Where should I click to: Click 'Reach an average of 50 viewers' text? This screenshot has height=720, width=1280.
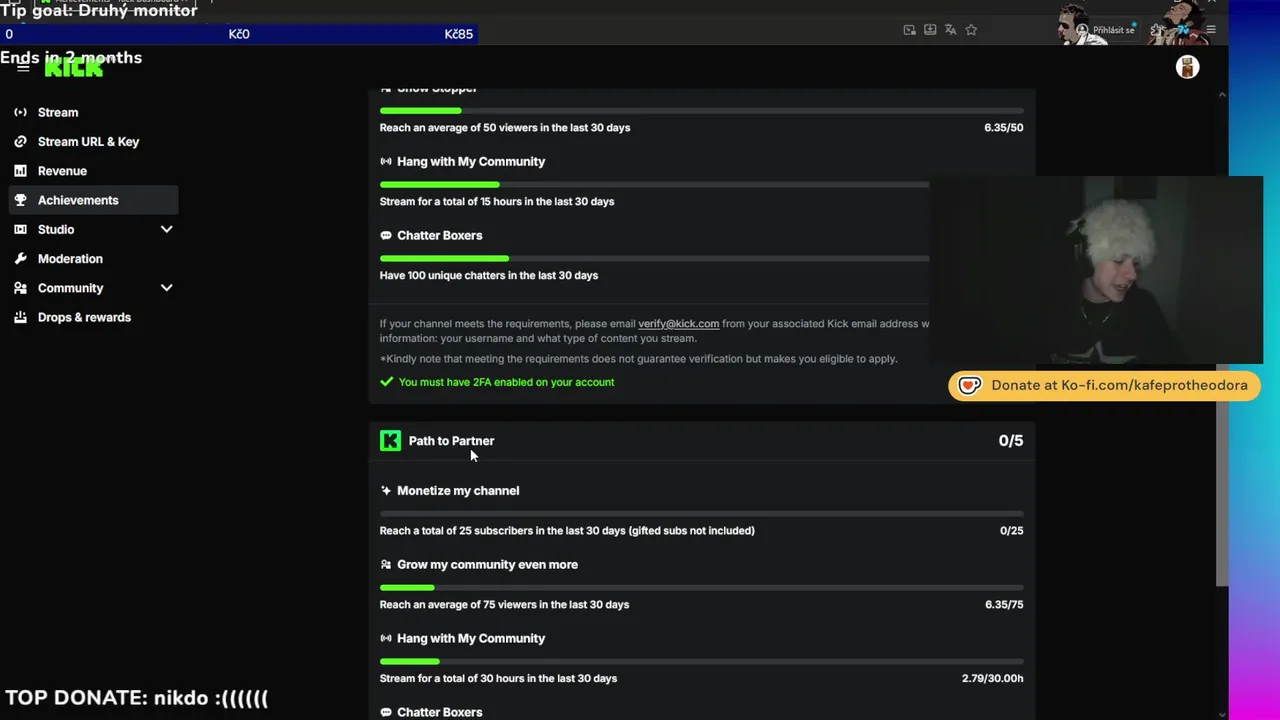(x=505, y=128)
